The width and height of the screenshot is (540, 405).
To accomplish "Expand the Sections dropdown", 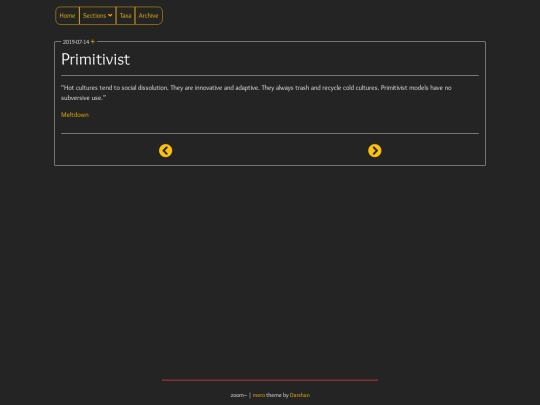I will point(97,15).
